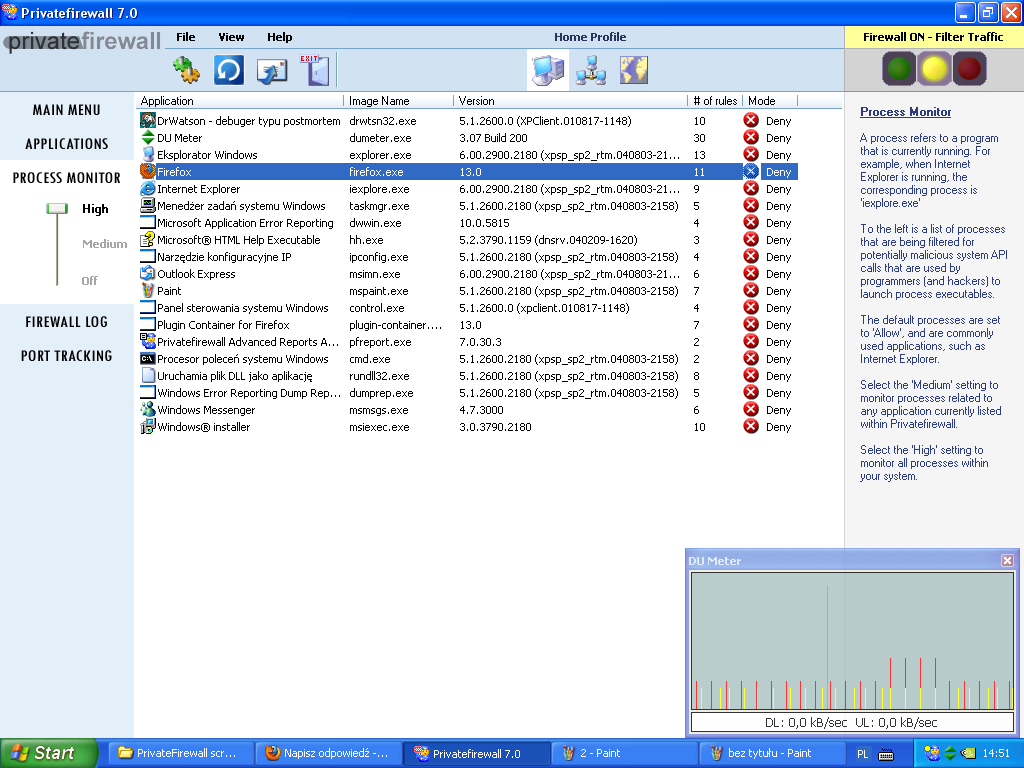Screen dimensions: 1024x768
Task: Click the Deny icon for iexplore.exe
Action: click(x=751, y=188)
